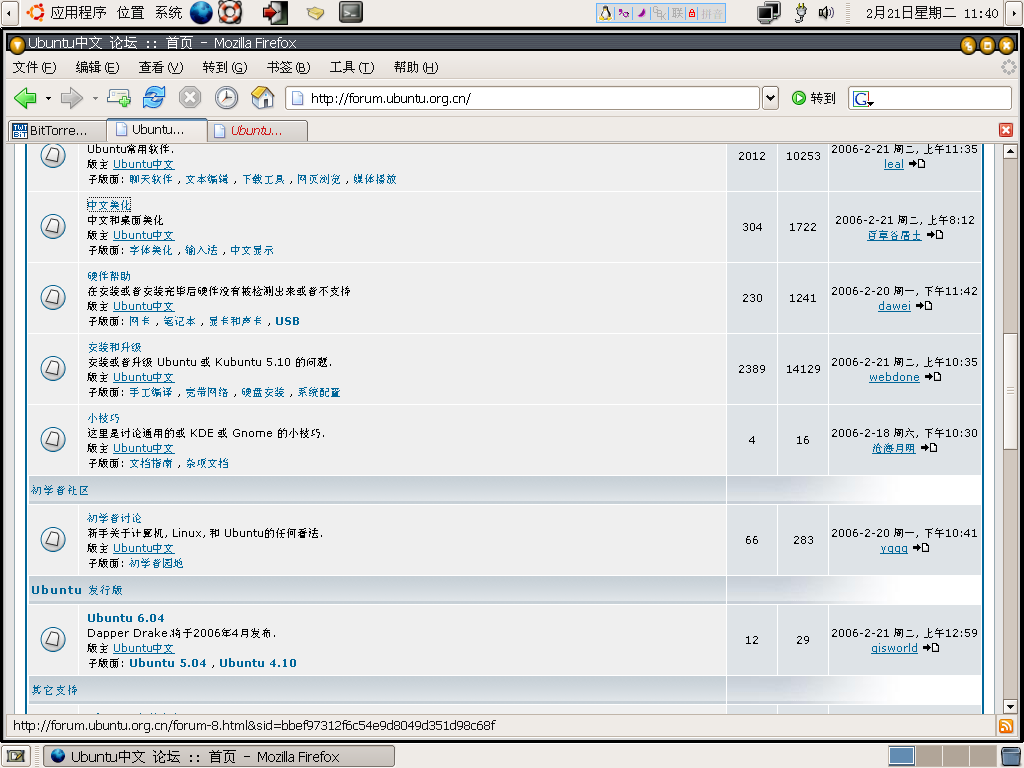Switch to the BitTorre... tab
The width and height of the screenshot is (1024, 768).
pos(57,131)
